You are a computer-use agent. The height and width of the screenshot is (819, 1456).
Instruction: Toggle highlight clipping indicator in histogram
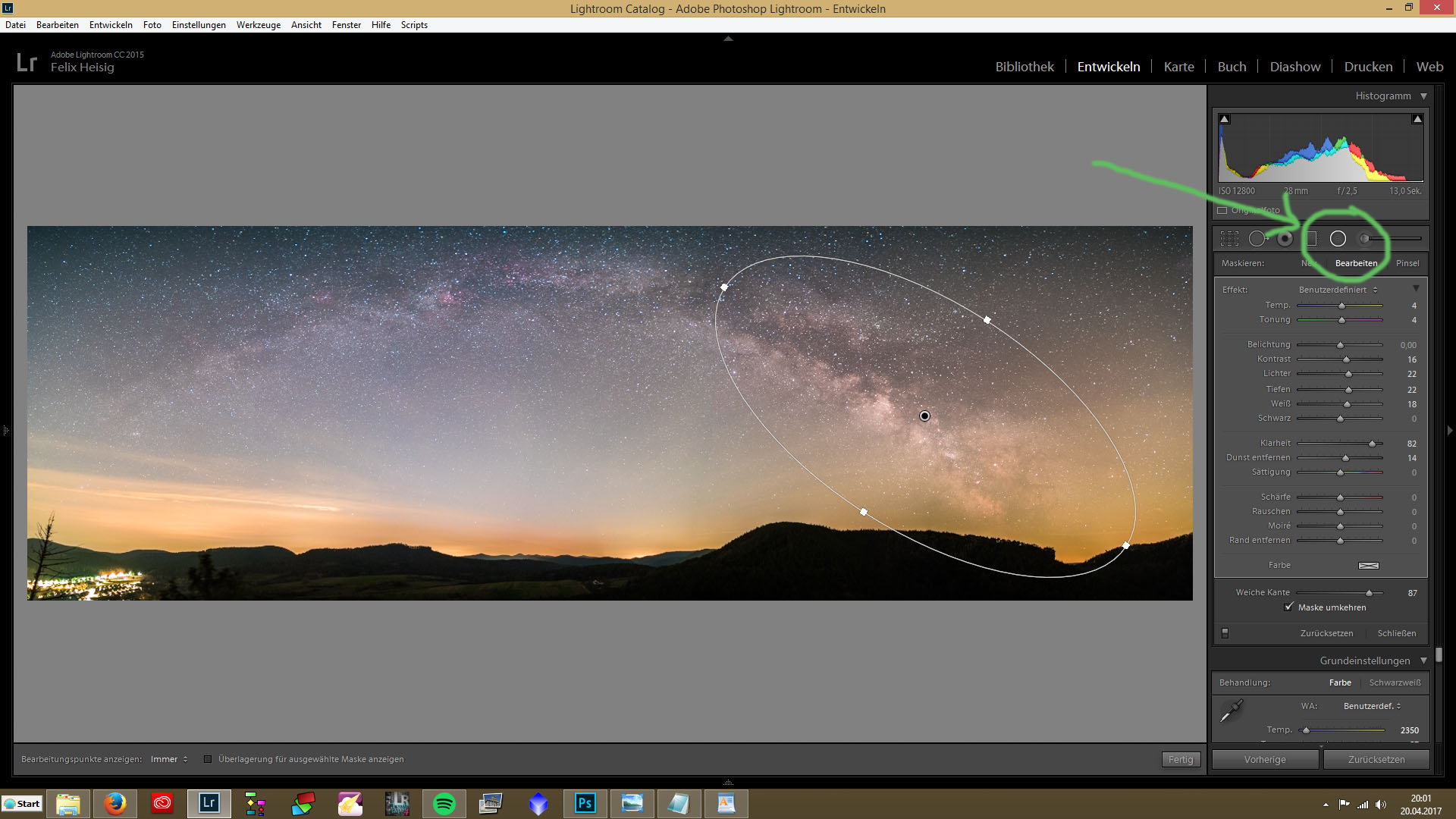[1417, 119]
